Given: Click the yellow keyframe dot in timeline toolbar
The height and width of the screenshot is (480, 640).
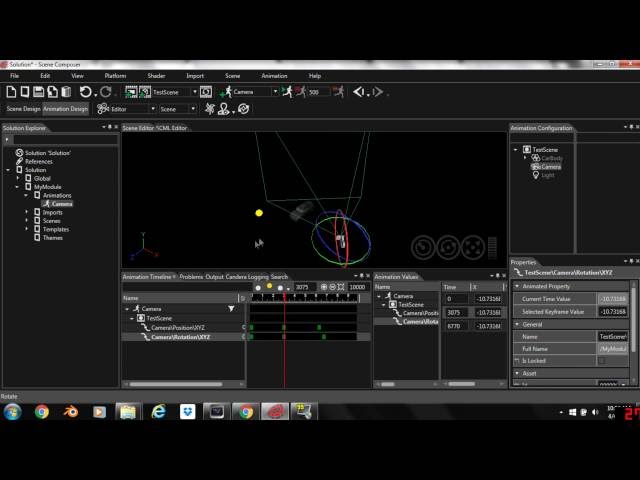Looking at the screenshot, I should [x=269, y=286].
